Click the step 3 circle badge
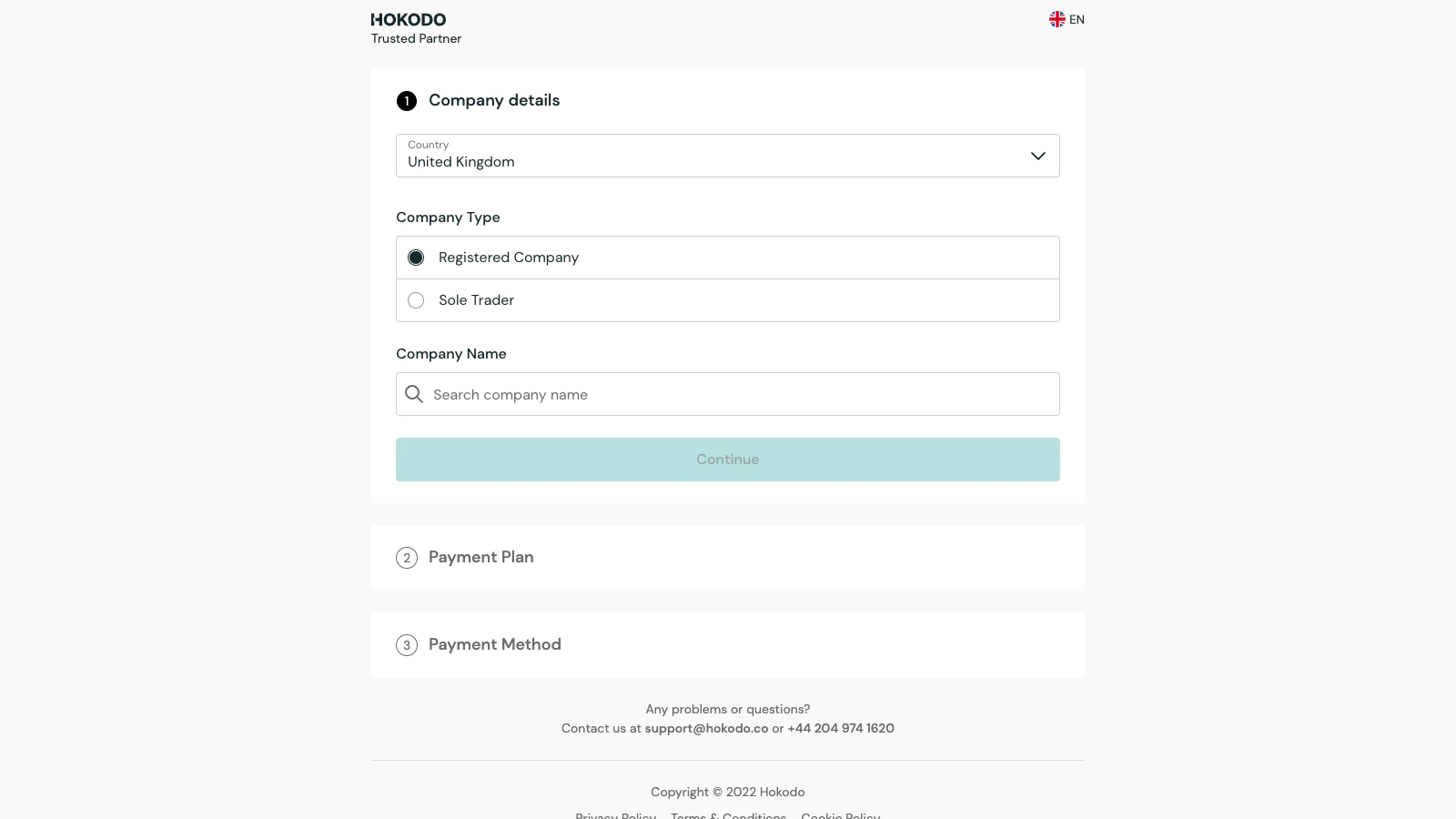Screen dimensions: 1456x819 point(407,645)
